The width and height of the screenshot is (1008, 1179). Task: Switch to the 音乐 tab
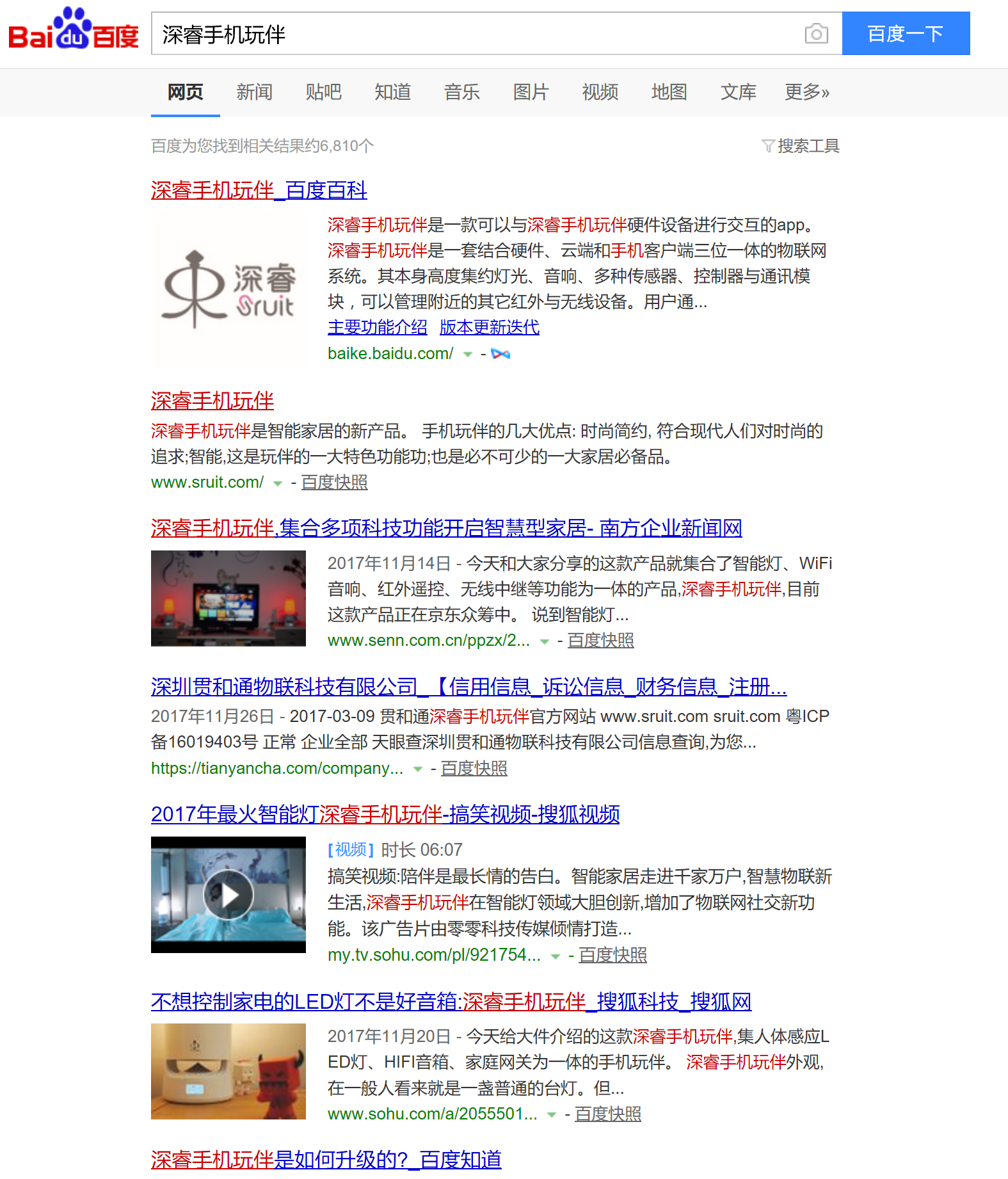tap(461, 92)
